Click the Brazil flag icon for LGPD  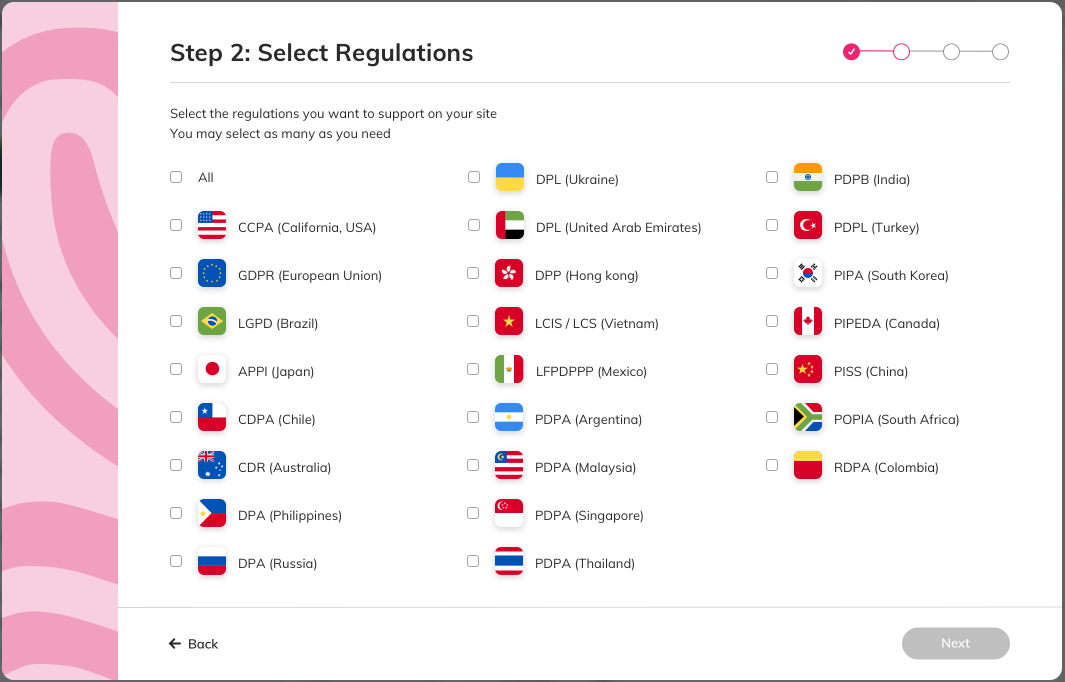[212, 321]
